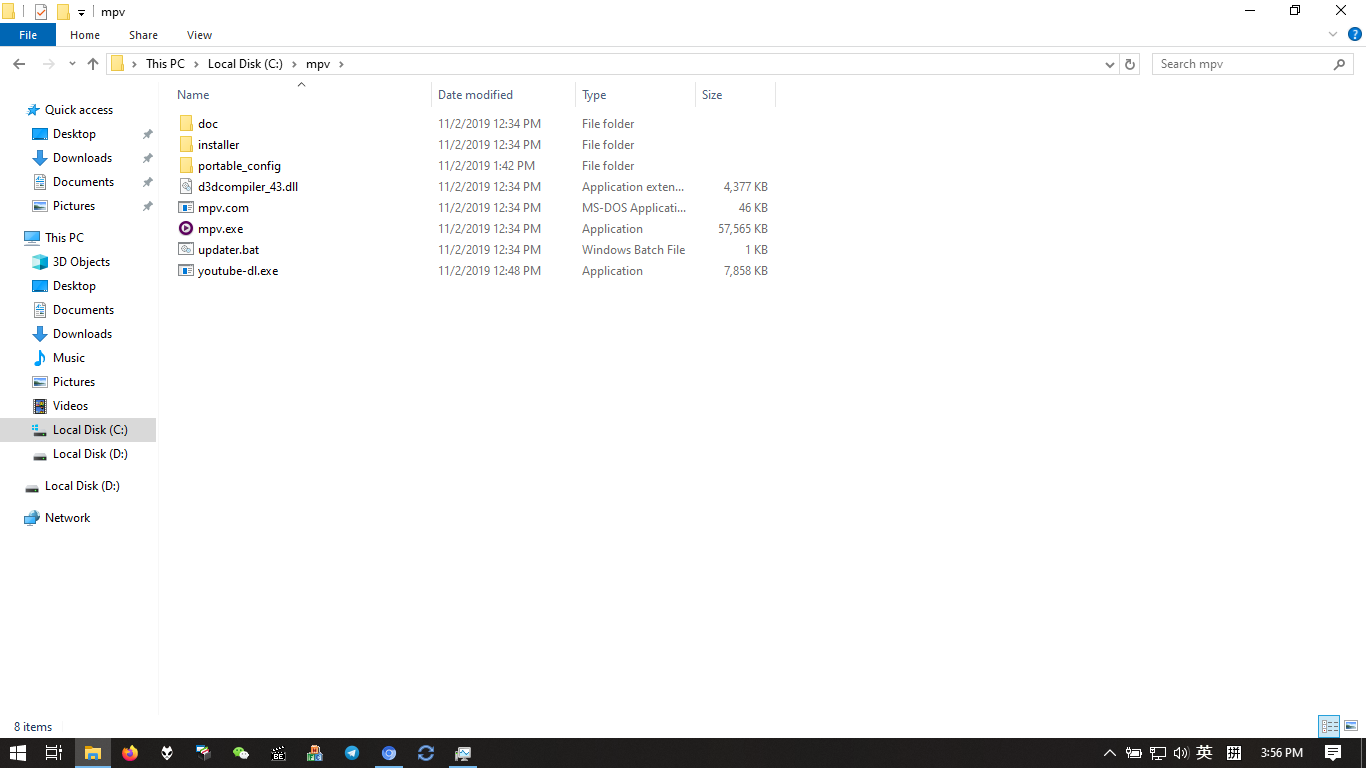1366x768 pixels.
Task: Click the mpv.exe application icon
Action: pos(186,229)
